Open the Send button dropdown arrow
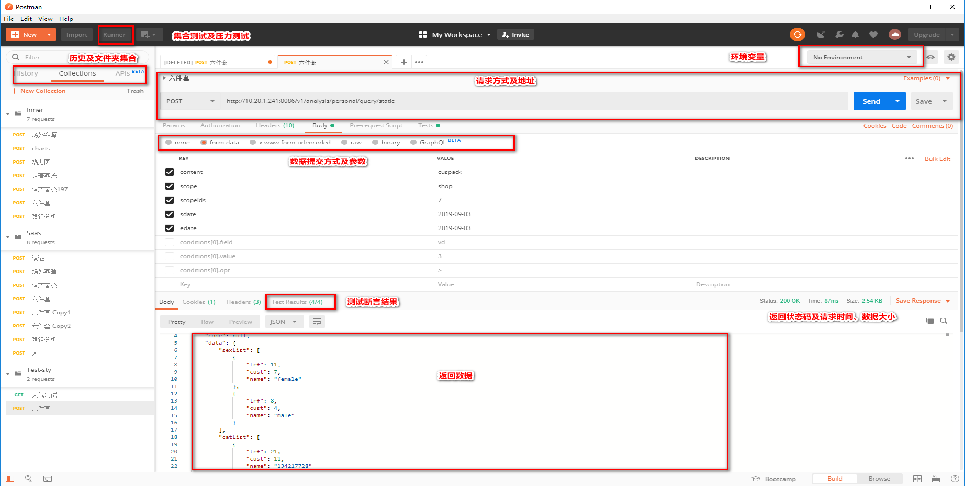Screen dimensions: 966x486 (x=898, y=101)
